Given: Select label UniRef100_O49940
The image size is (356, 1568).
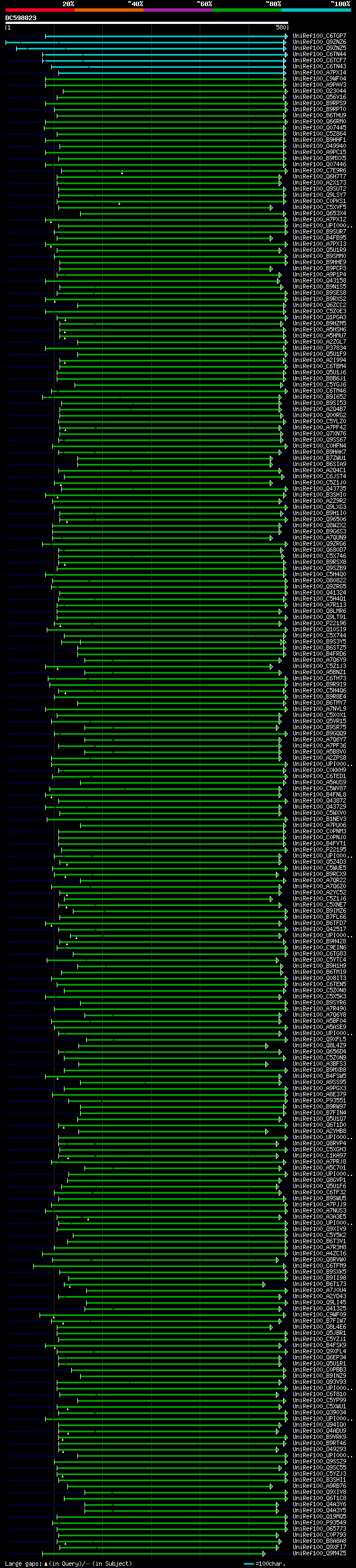Looking at the screenshot, I should pos(319,146).
